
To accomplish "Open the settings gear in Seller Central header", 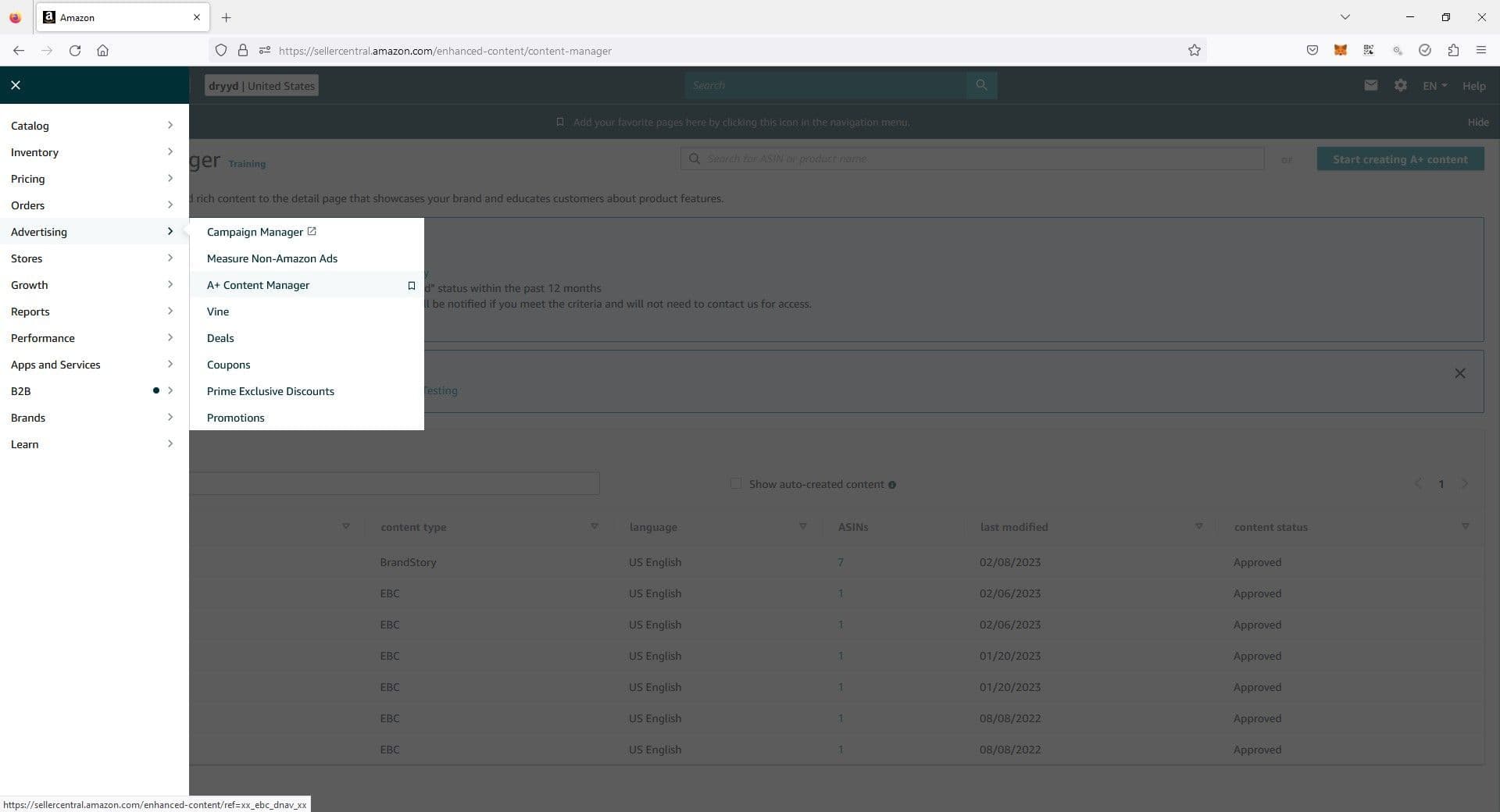I will (1400, 85).
